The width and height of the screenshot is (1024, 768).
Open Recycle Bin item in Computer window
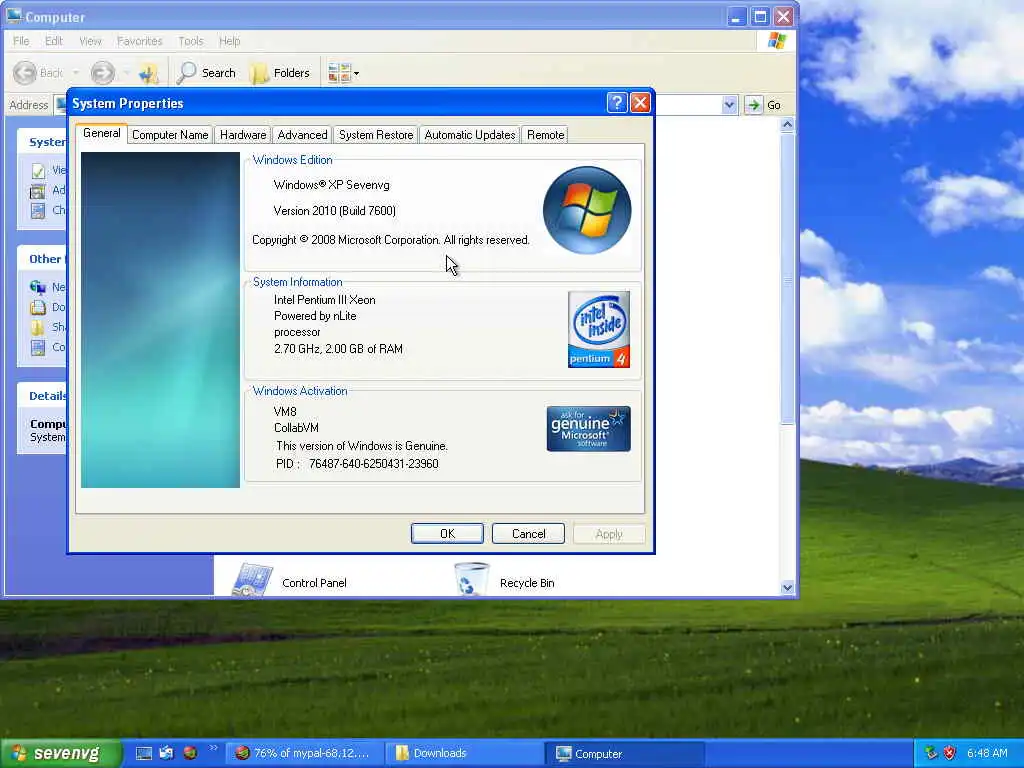point(504,580)
